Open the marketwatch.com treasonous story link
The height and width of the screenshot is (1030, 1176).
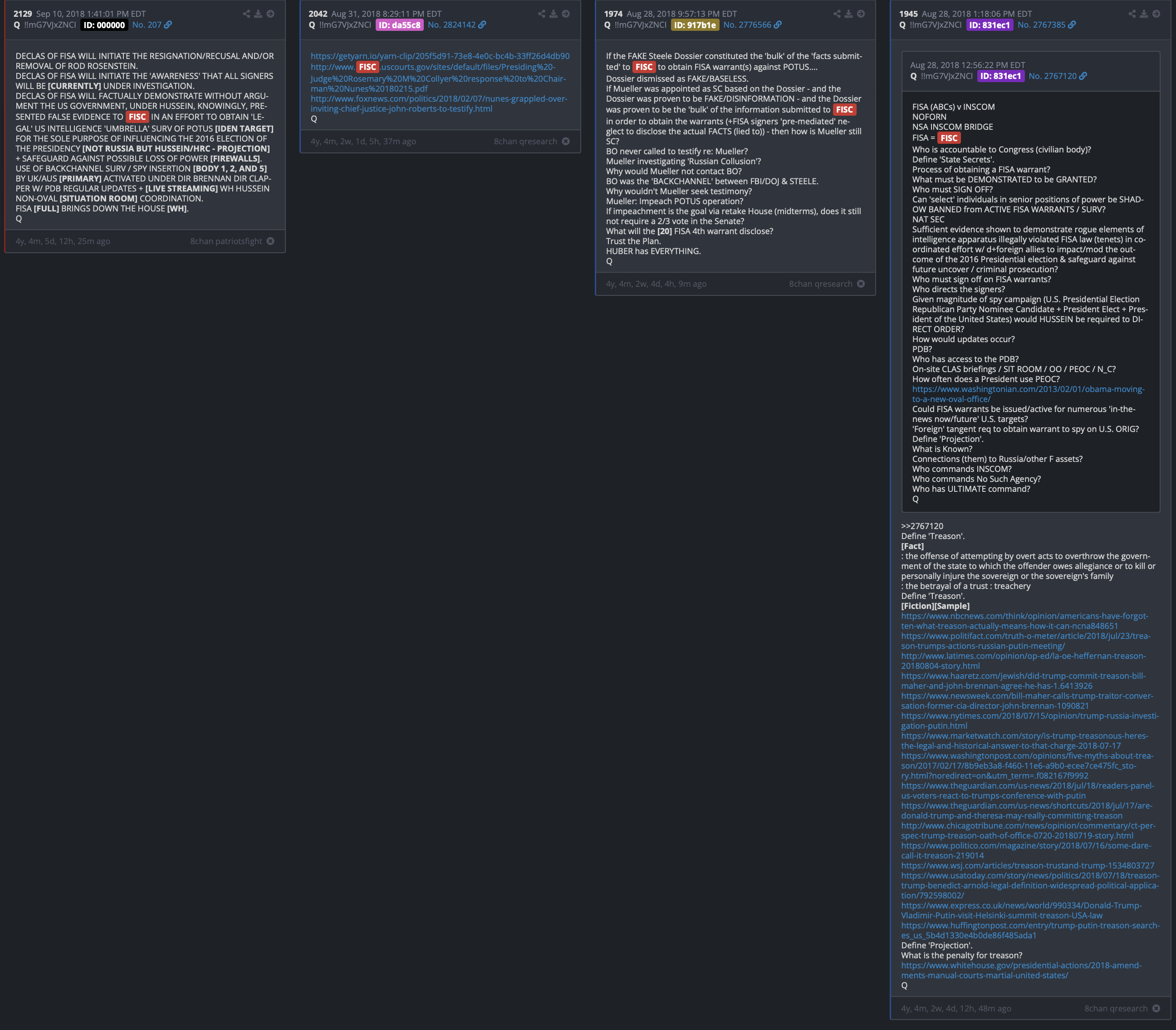coord(1025,741)
